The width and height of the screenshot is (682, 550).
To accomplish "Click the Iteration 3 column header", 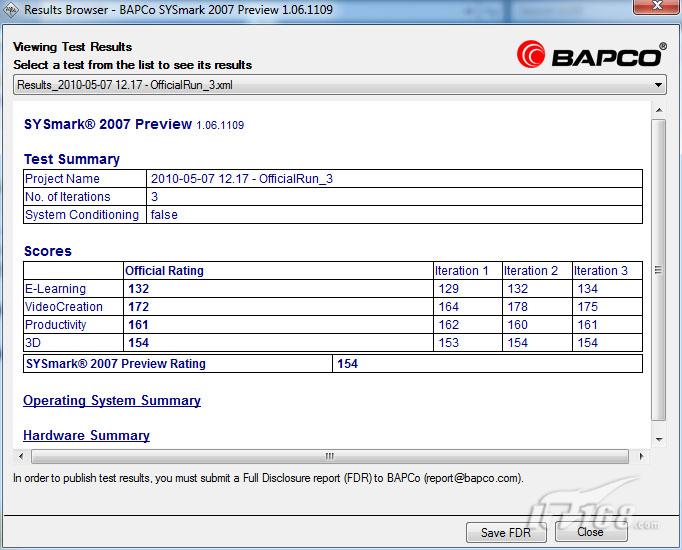I will pyautogui.click(x=601, y=270).
